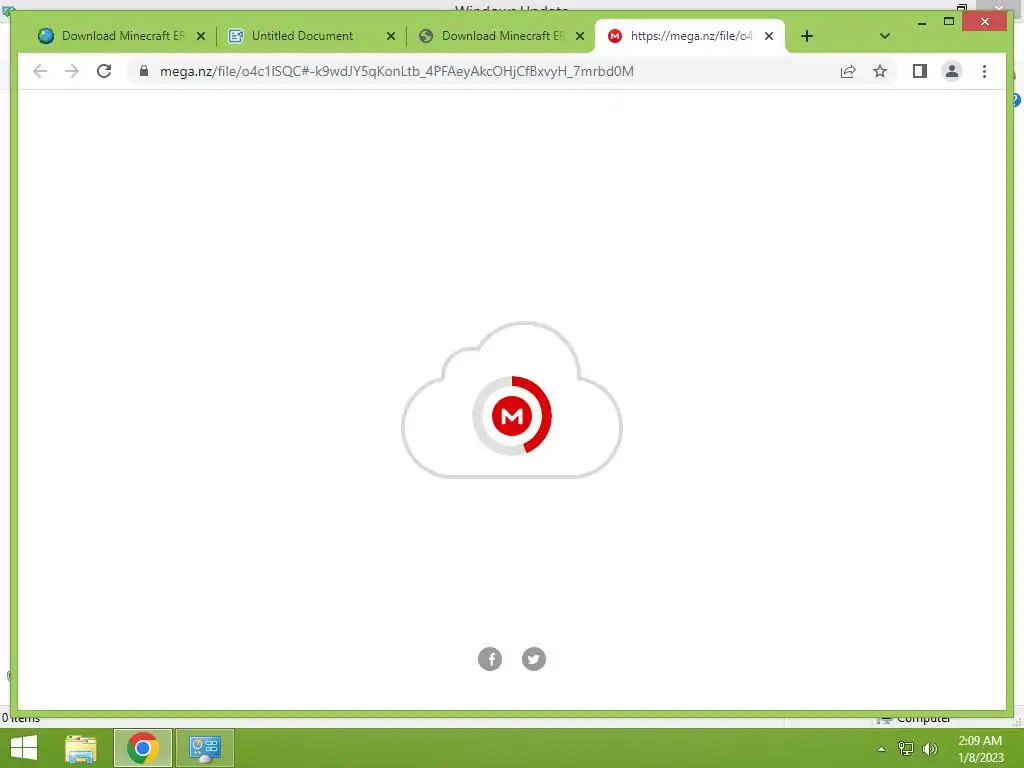Reload the MEGA page

(104, 71)
